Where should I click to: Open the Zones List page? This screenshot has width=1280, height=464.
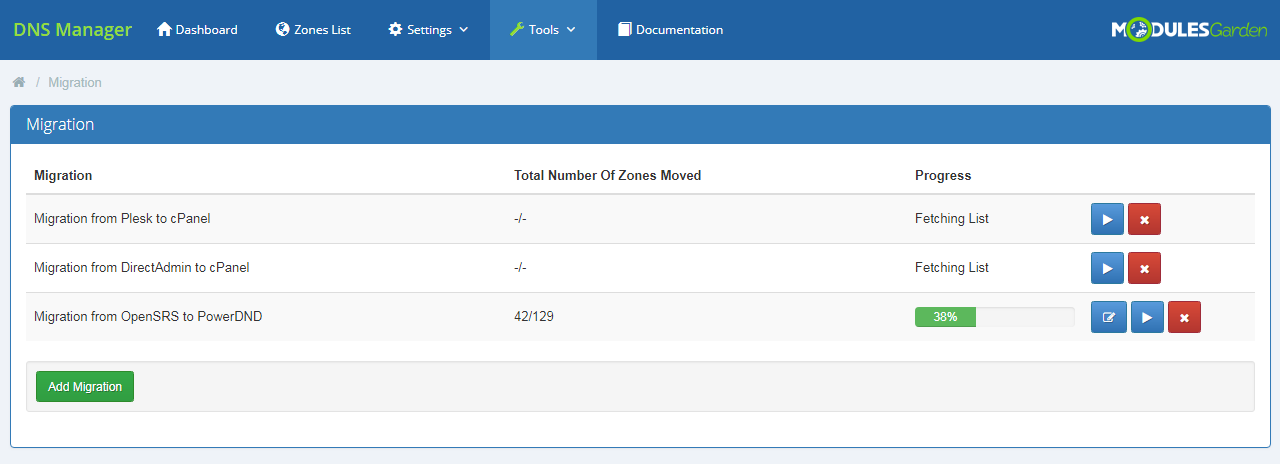313,30
